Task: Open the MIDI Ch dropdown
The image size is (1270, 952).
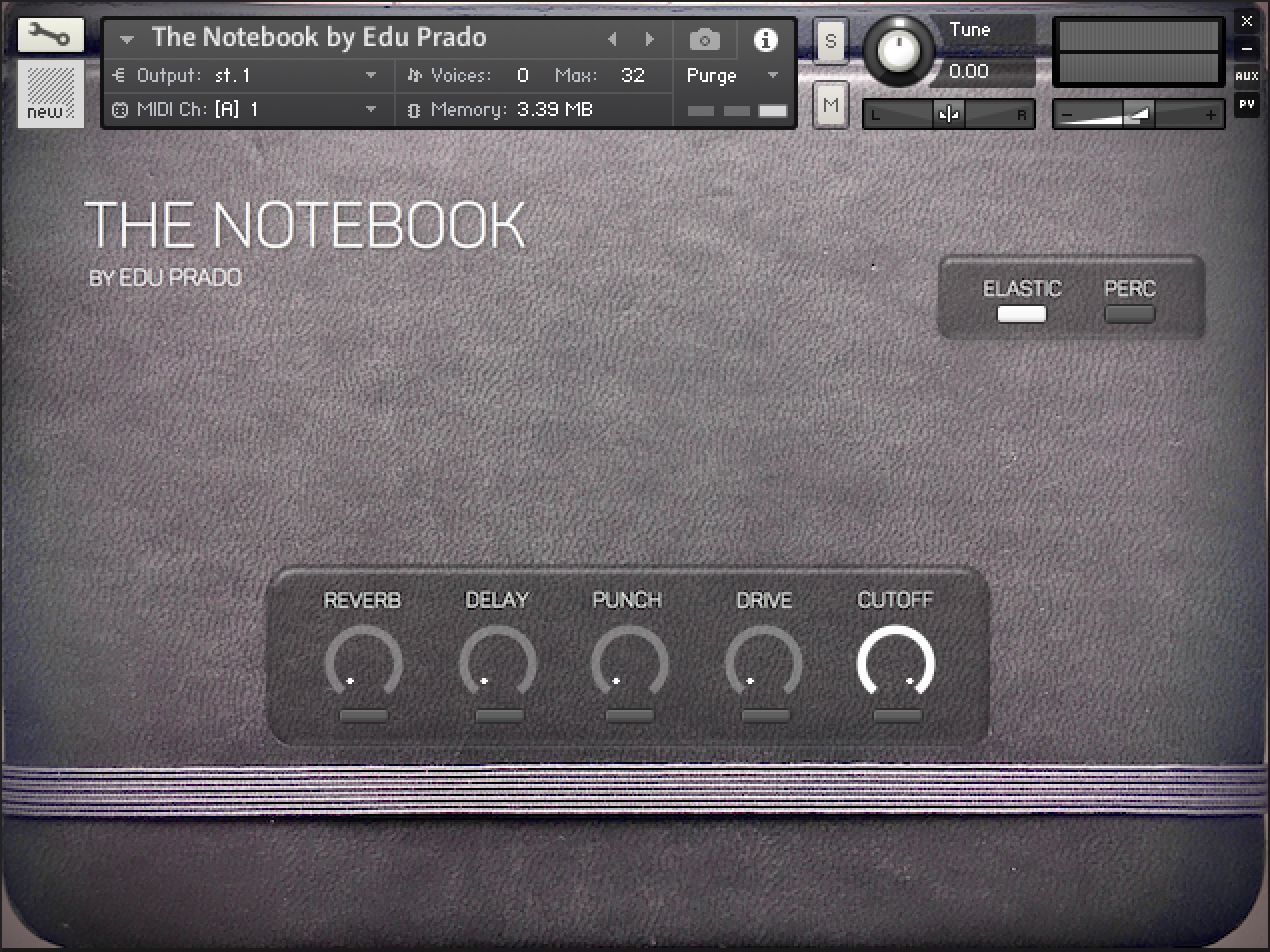Action: (x=371, y=109)
